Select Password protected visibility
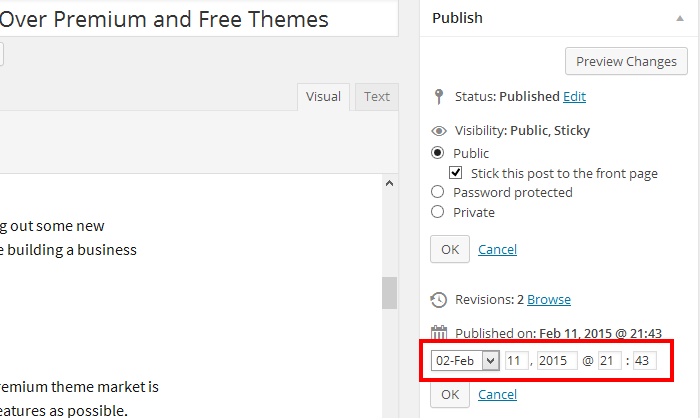700x418 pixels. [x=437, y=192]
